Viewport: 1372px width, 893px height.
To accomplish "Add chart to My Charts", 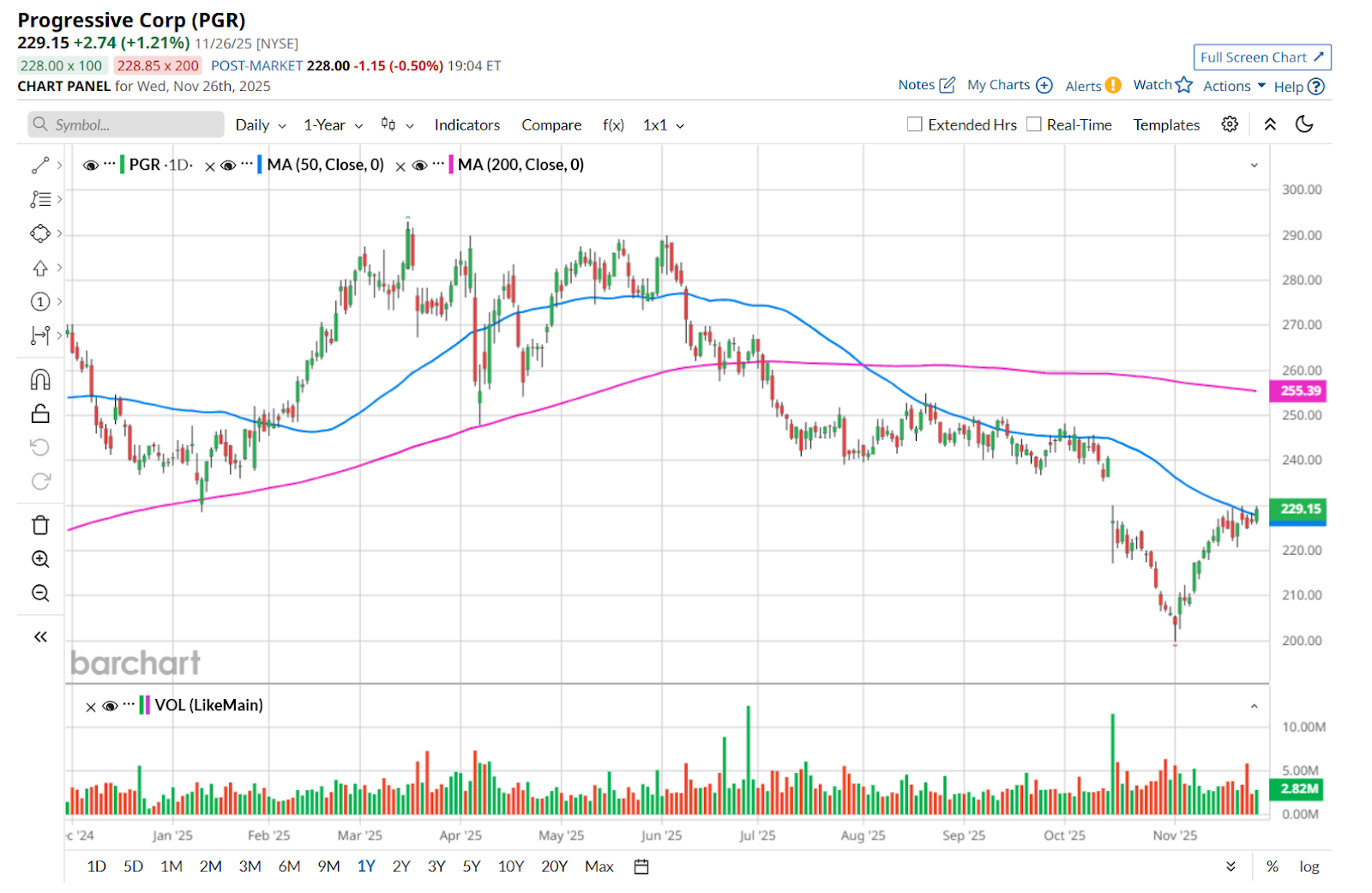I will 1010,85.
